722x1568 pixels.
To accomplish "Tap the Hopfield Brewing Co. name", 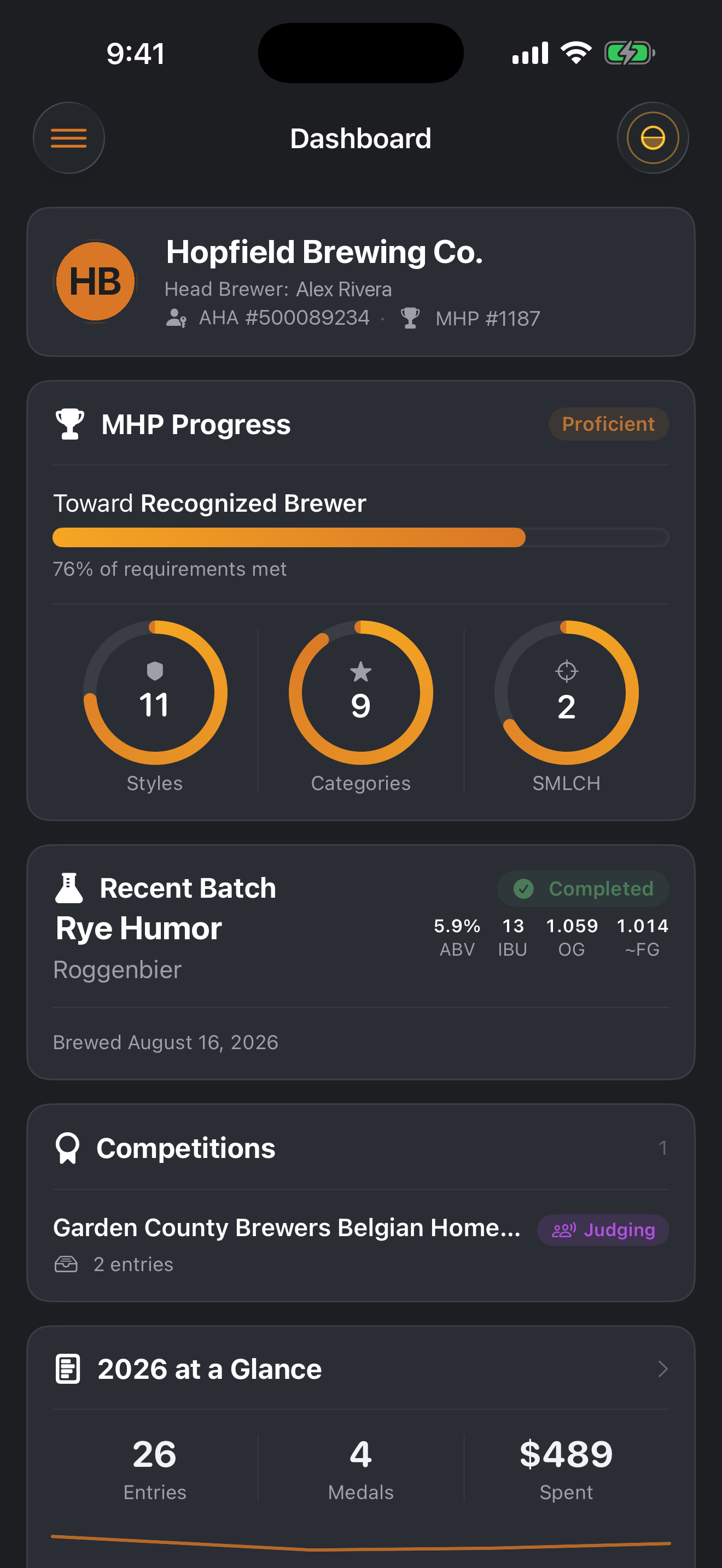I will tap(324, 252).
